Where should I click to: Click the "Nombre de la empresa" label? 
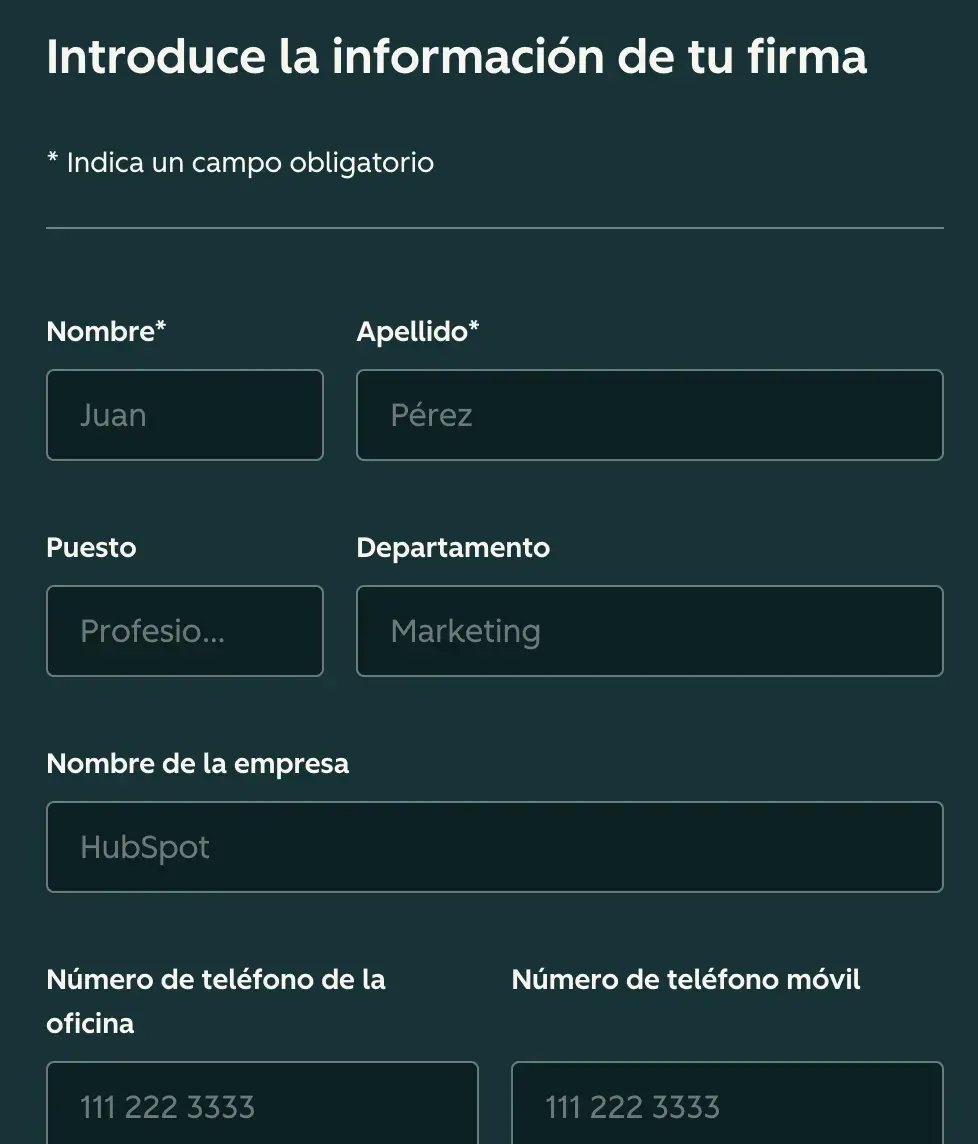197,764
